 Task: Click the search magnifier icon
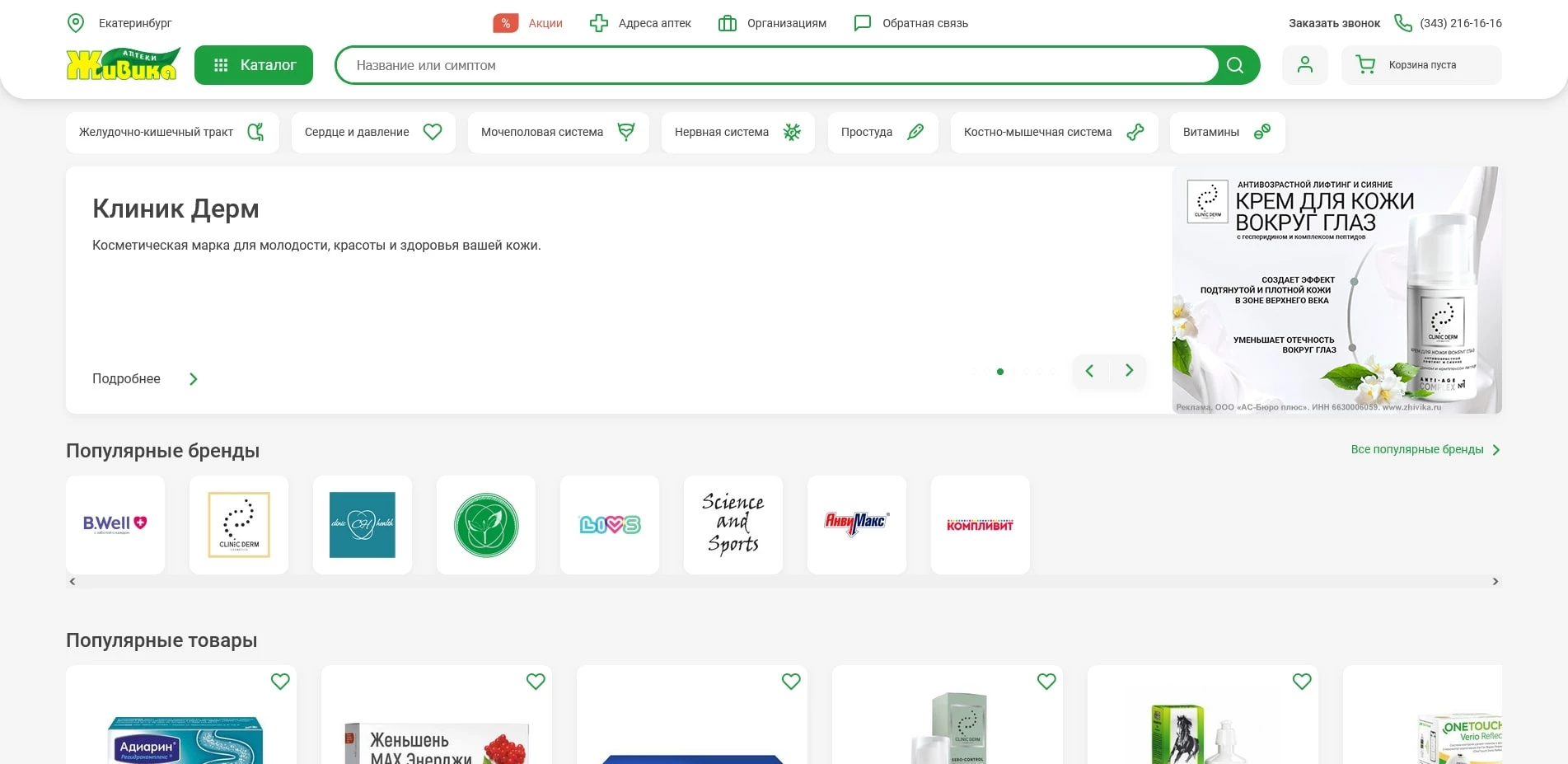tap(1234, 65)
